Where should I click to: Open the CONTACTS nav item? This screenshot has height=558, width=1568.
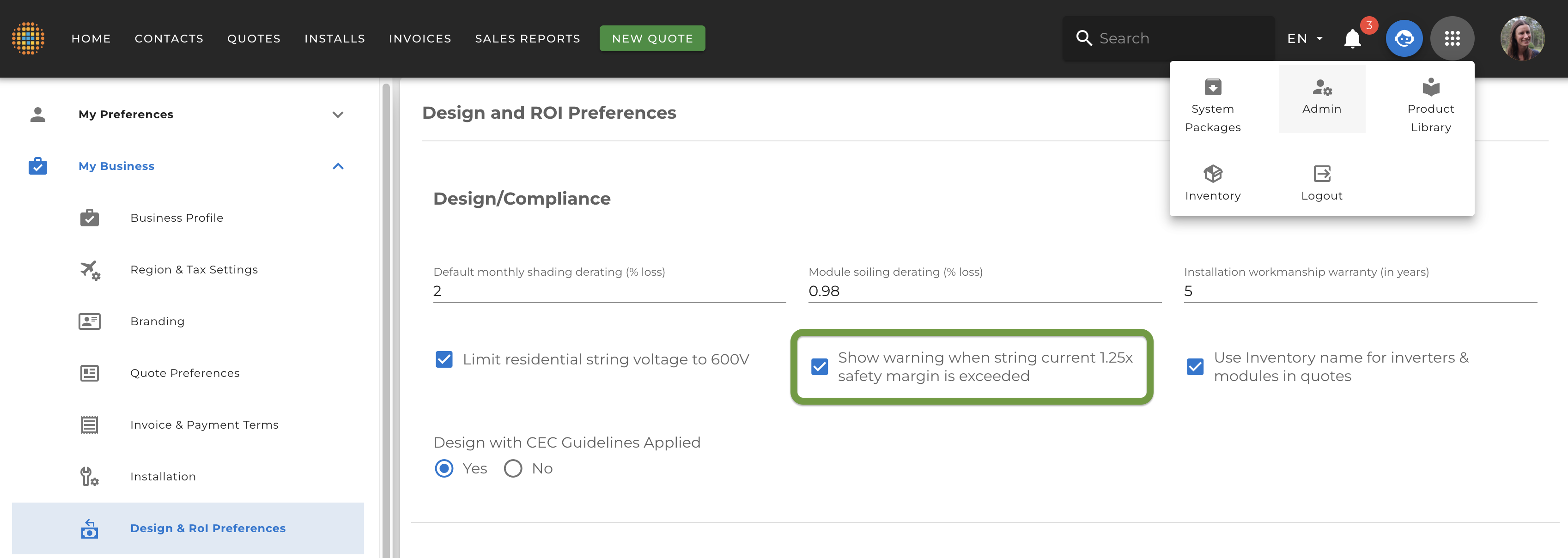tap(169, 38)
